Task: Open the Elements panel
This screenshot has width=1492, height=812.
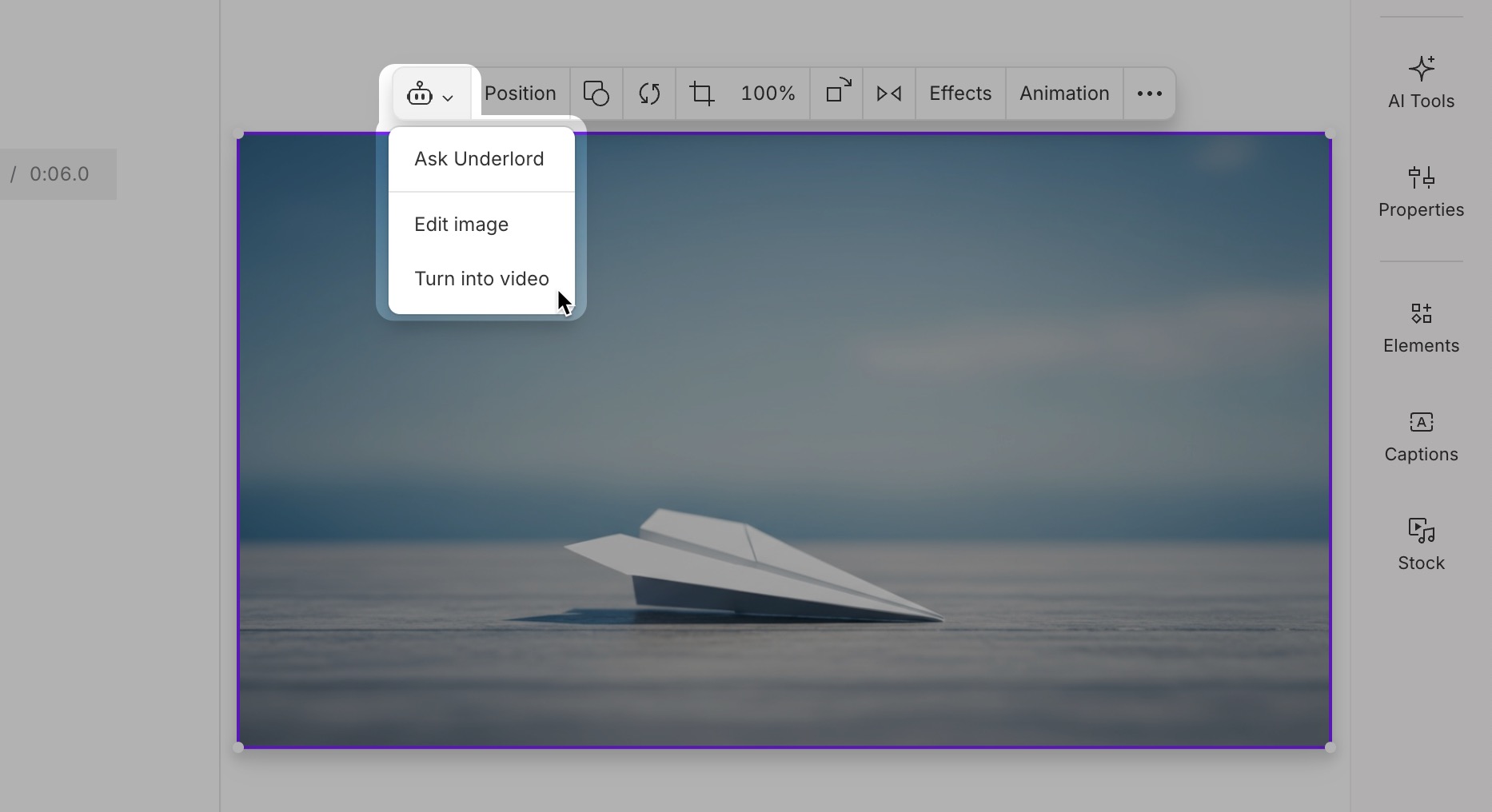Action: [1420, 327]
